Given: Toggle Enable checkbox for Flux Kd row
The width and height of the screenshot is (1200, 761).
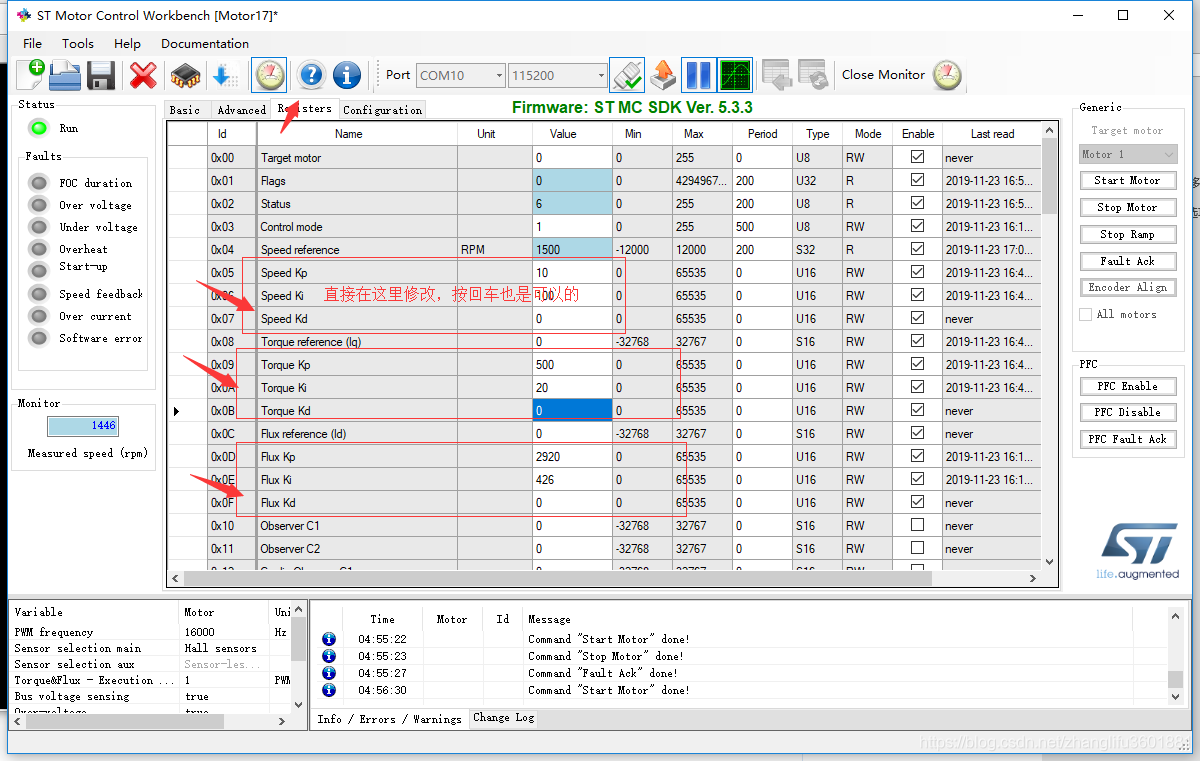Looking at the screenshot, I should [x=917, y=502].
